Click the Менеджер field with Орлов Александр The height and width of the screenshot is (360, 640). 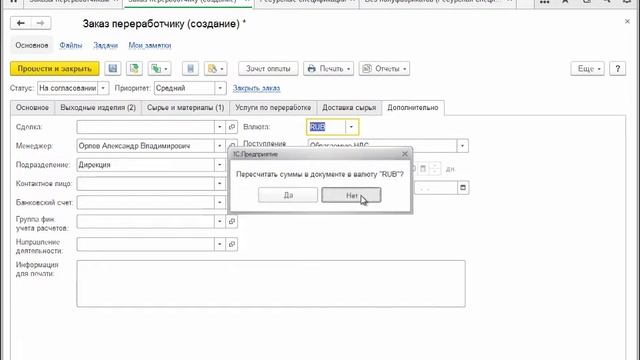pyautogui.click(x=145, y=146)
